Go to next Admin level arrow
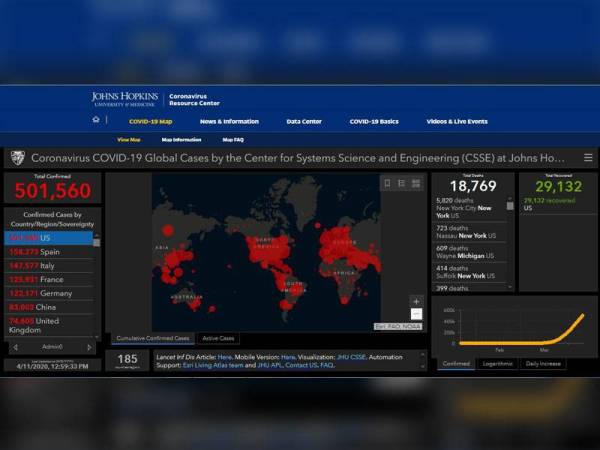 click(x=89, y=347)
